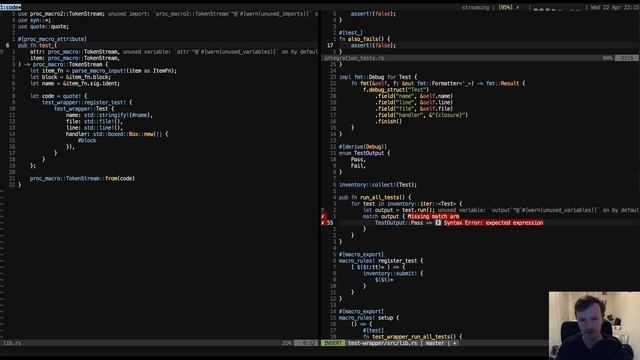
Task: Click 'fn also_fails() {' line
Action: click(x=364, y=39)
